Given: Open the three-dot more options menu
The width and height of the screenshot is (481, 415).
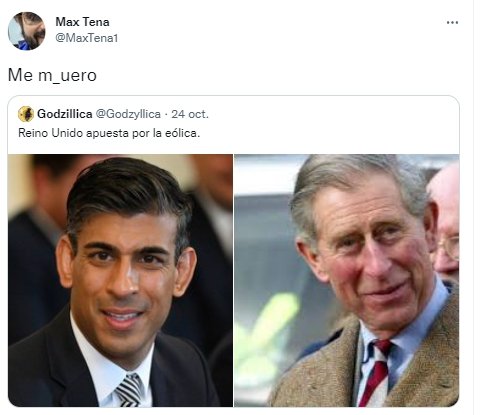Looking at the screenshot, I should pos(452,23).
